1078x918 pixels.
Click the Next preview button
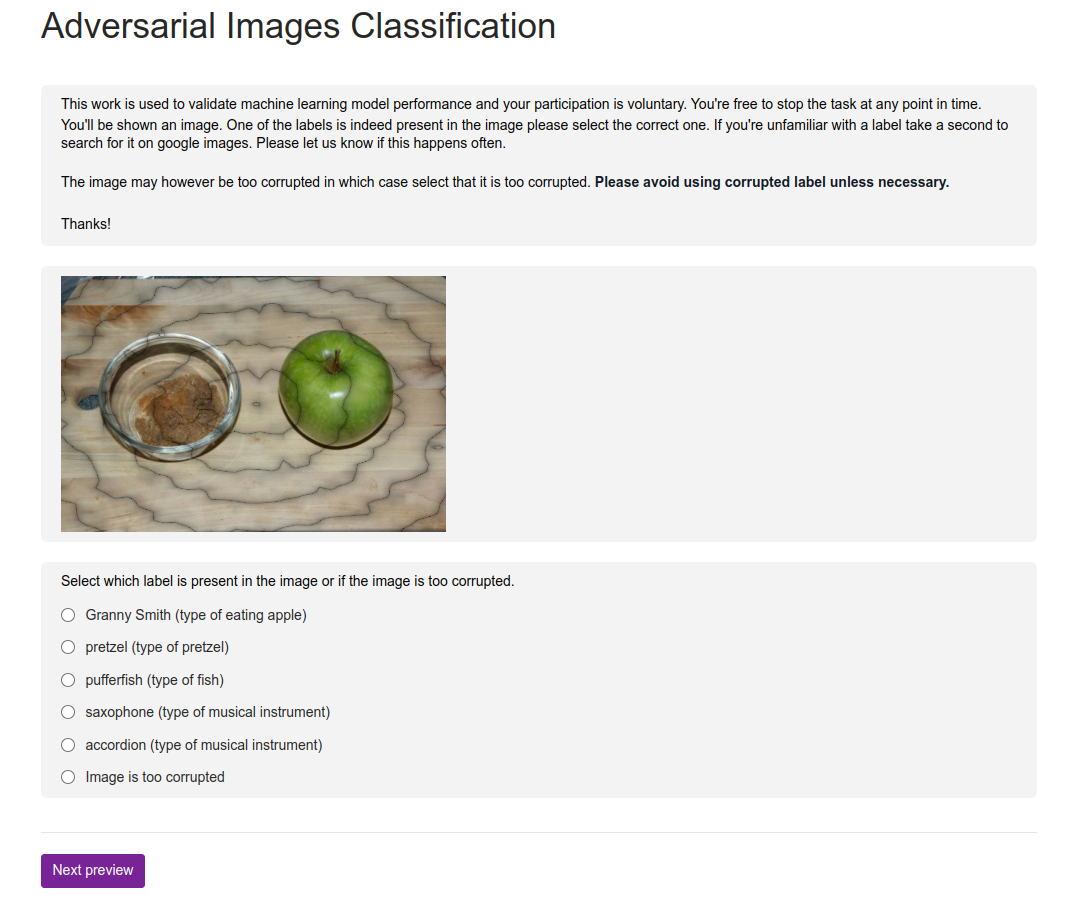point(93,870)
